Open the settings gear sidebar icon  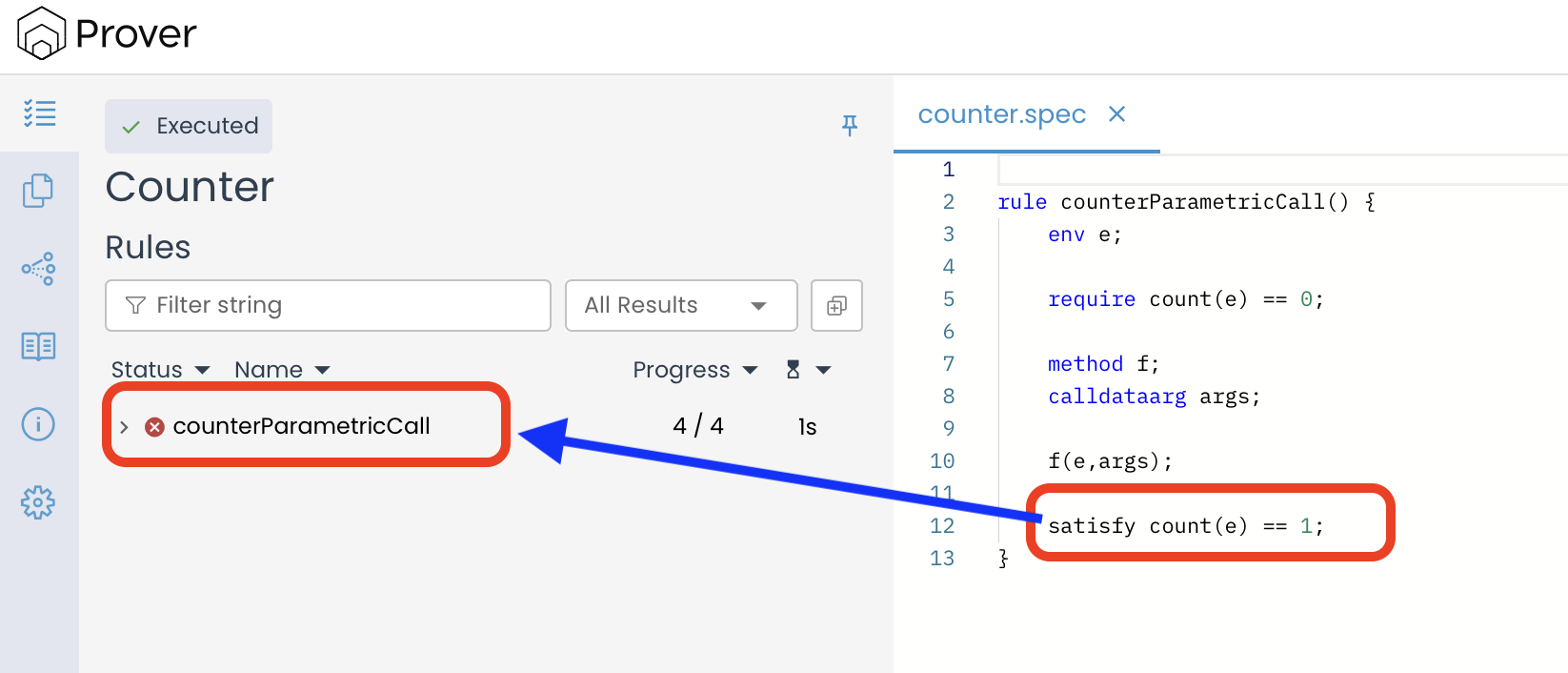[x=39, y=502]
